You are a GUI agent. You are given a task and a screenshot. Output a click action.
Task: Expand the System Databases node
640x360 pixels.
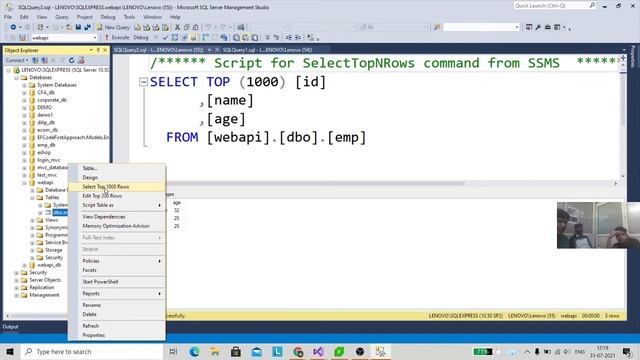[24, 85]
